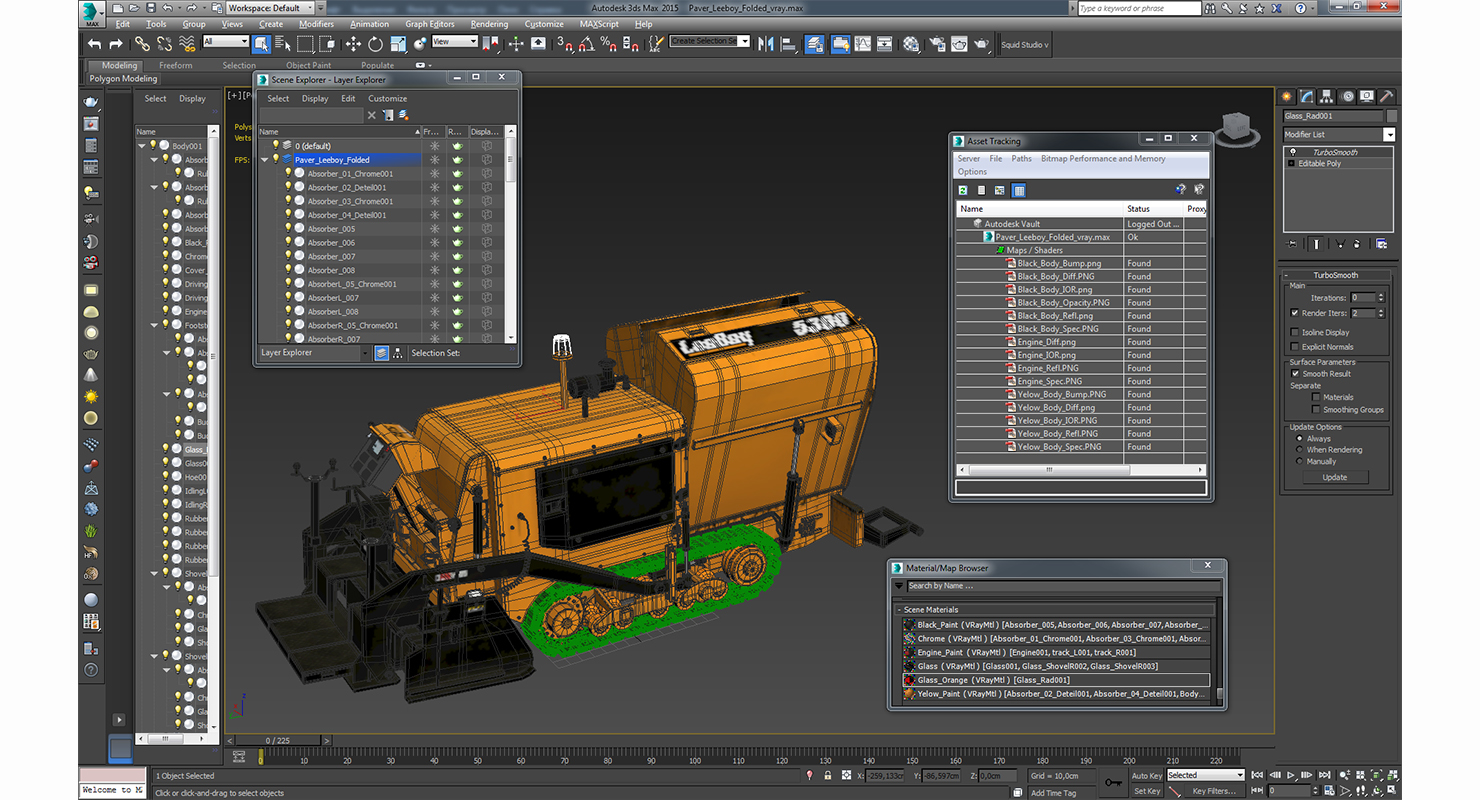Click Refresh icon in Asset Tracking
1480x800 pixels.
tap(963, 190)
